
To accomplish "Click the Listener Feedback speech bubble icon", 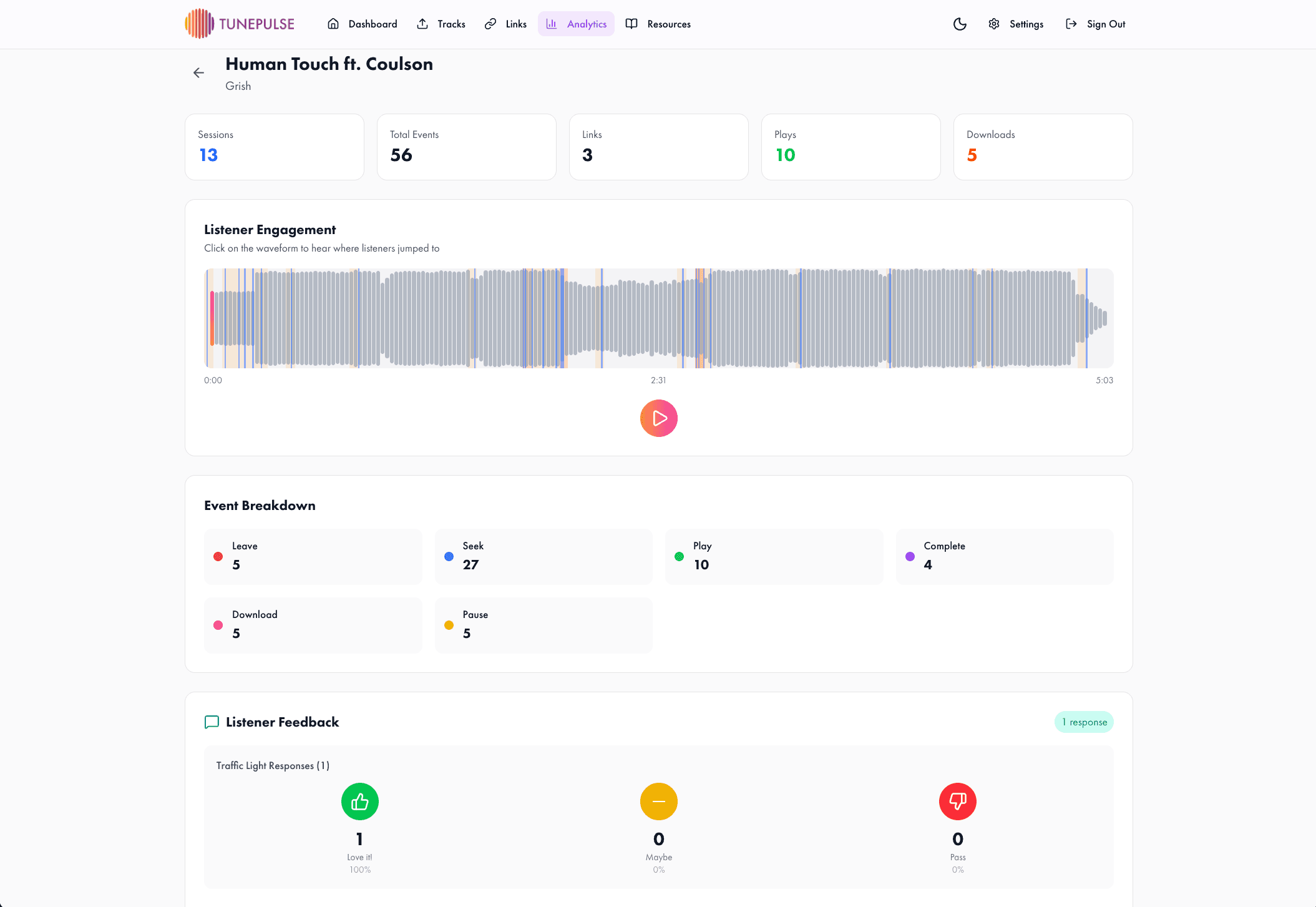I will click(x=212, y=722).
